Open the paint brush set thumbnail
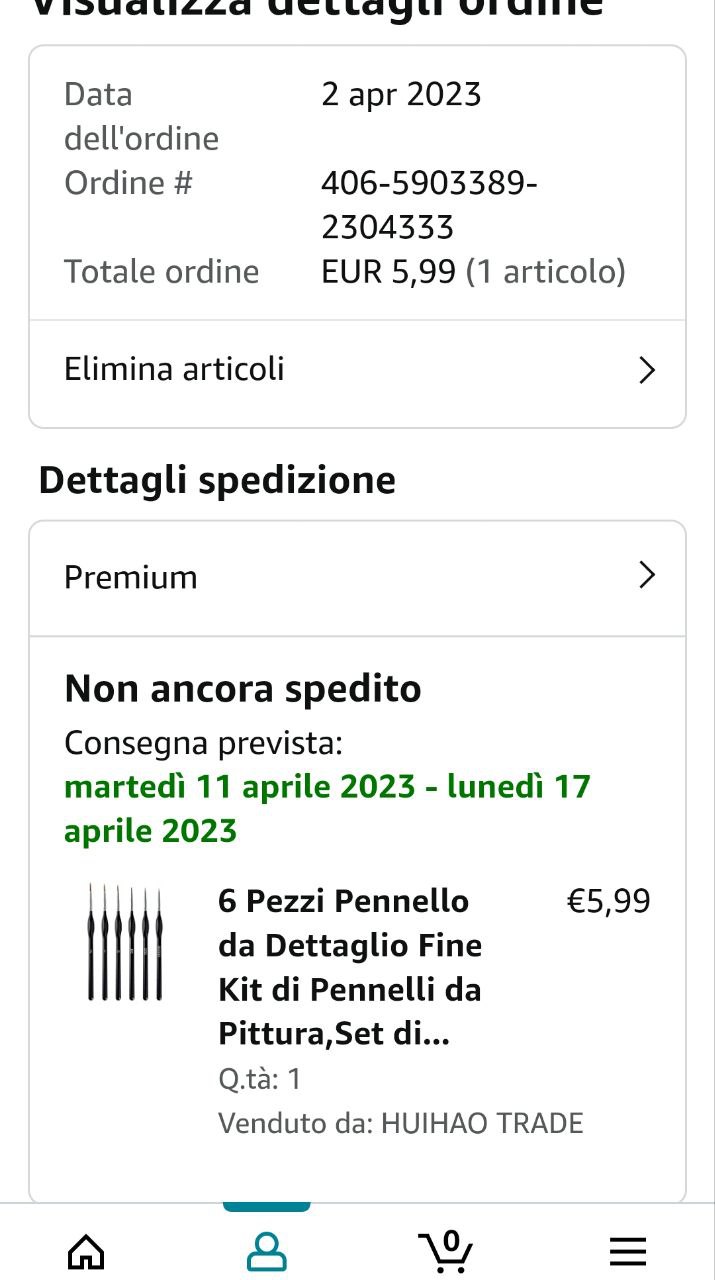The height and width of the screenshot is (1280, 715). (x=125, y=942)
